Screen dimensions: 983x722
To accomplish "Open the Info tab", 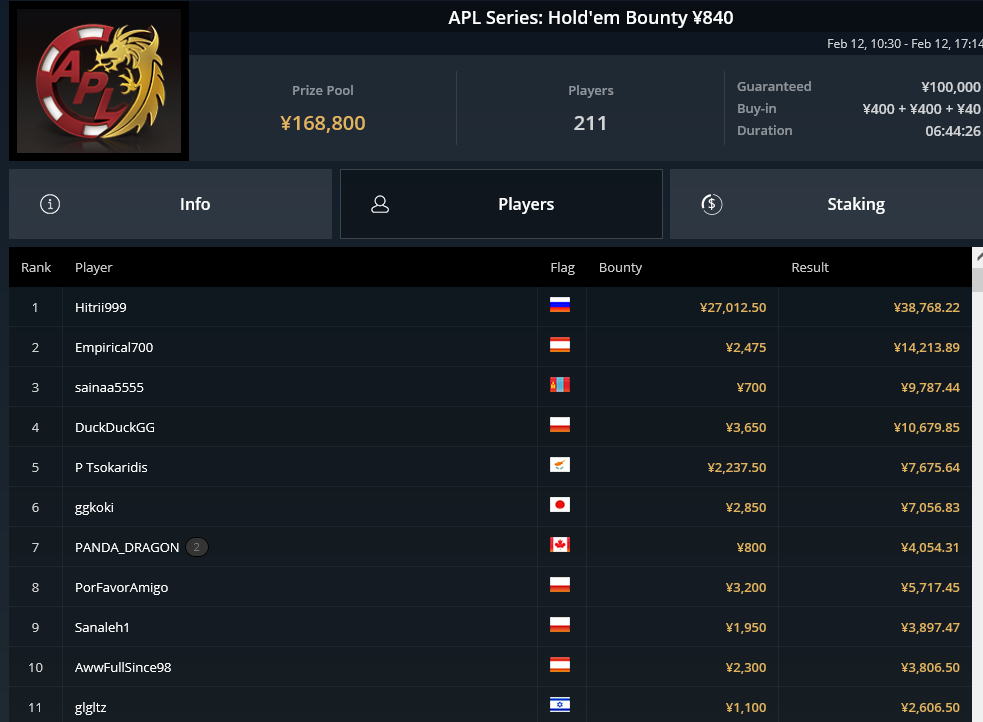I will coord(170,204).
